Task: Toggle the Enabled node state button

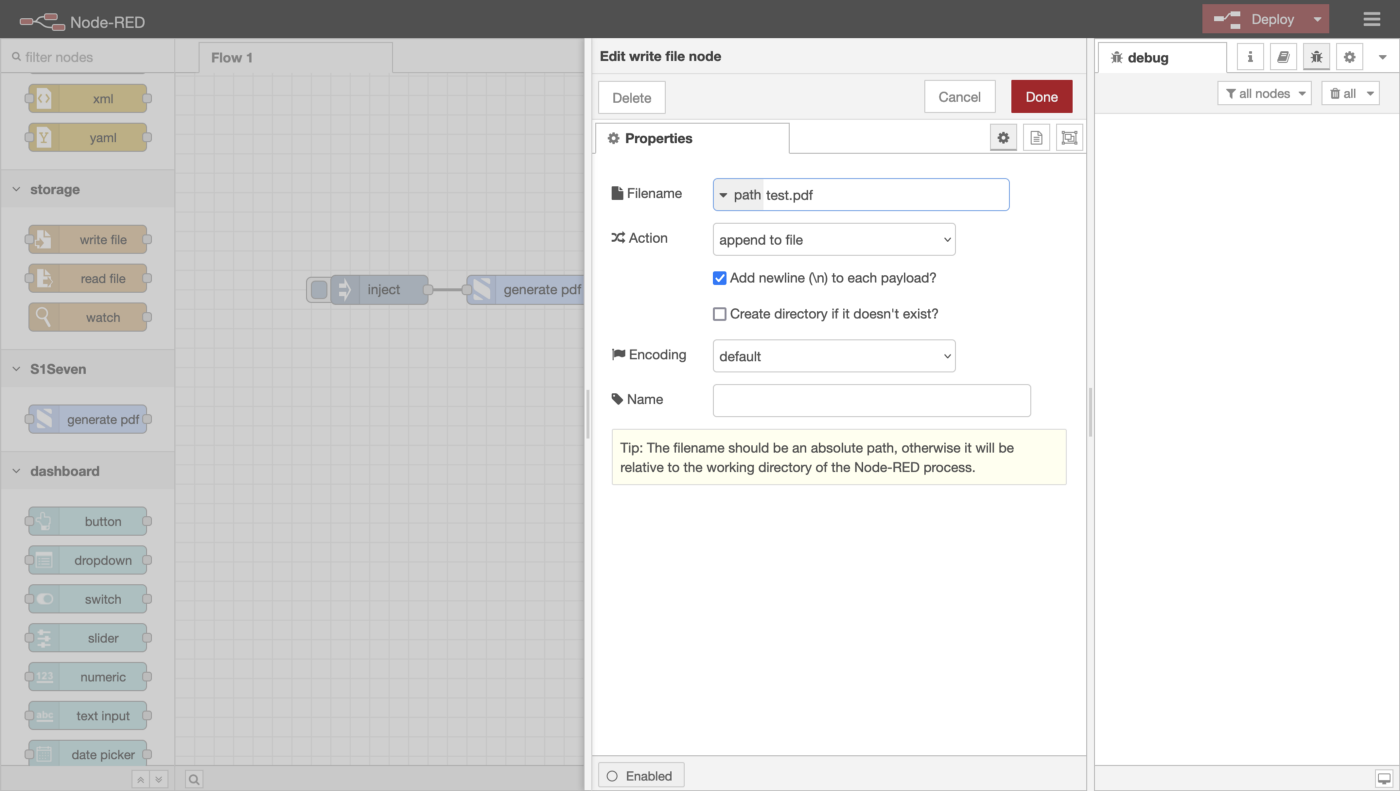Action: pyautogui.click(x=641, y=776)
